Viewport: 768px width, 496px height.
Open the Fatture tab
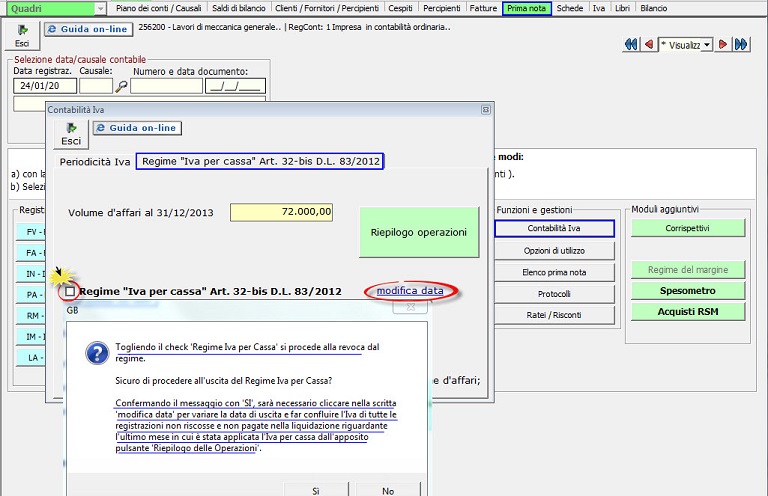click(483, 8)
